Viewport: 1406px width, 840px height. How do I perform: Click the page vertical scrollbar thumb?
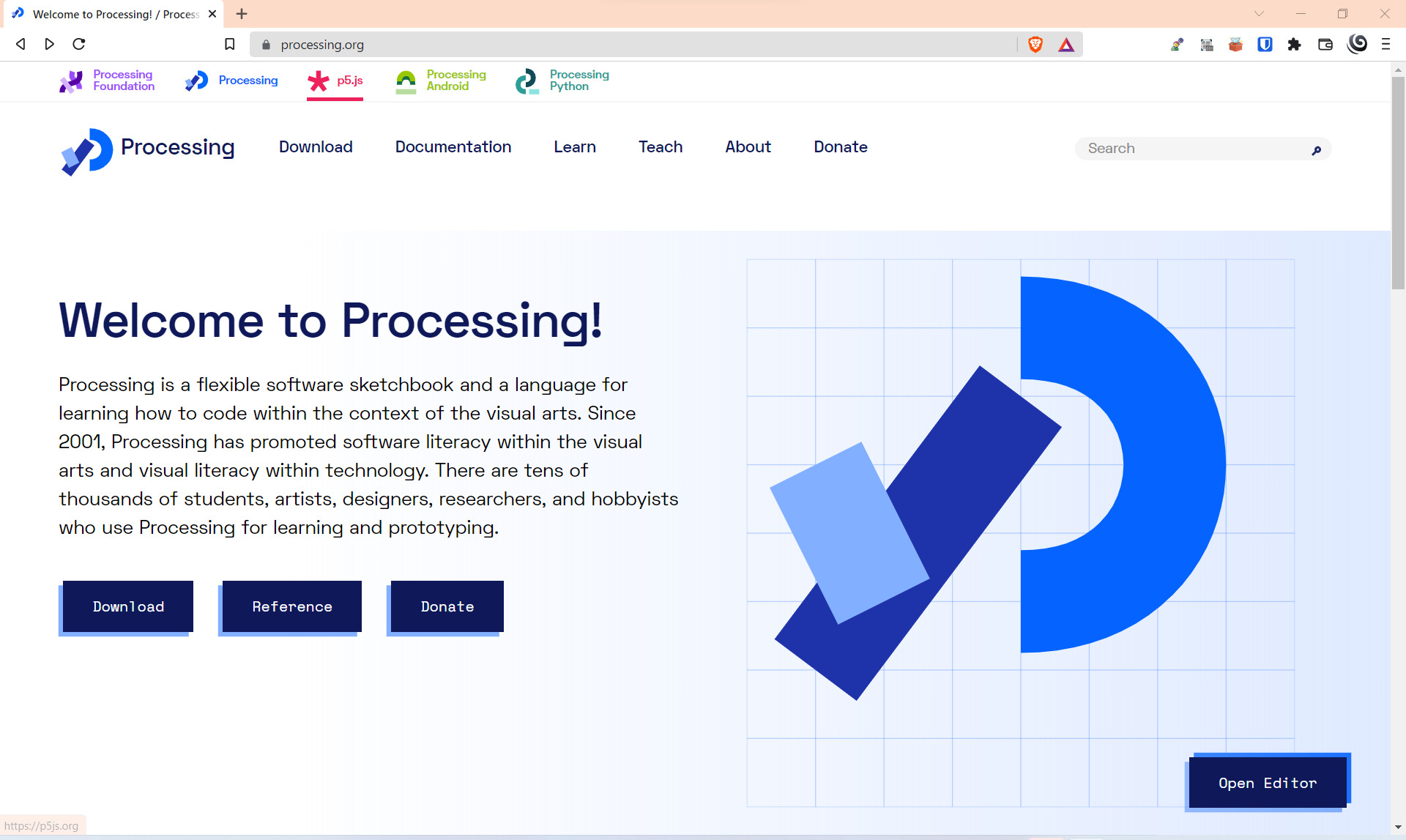point(1398,183)
